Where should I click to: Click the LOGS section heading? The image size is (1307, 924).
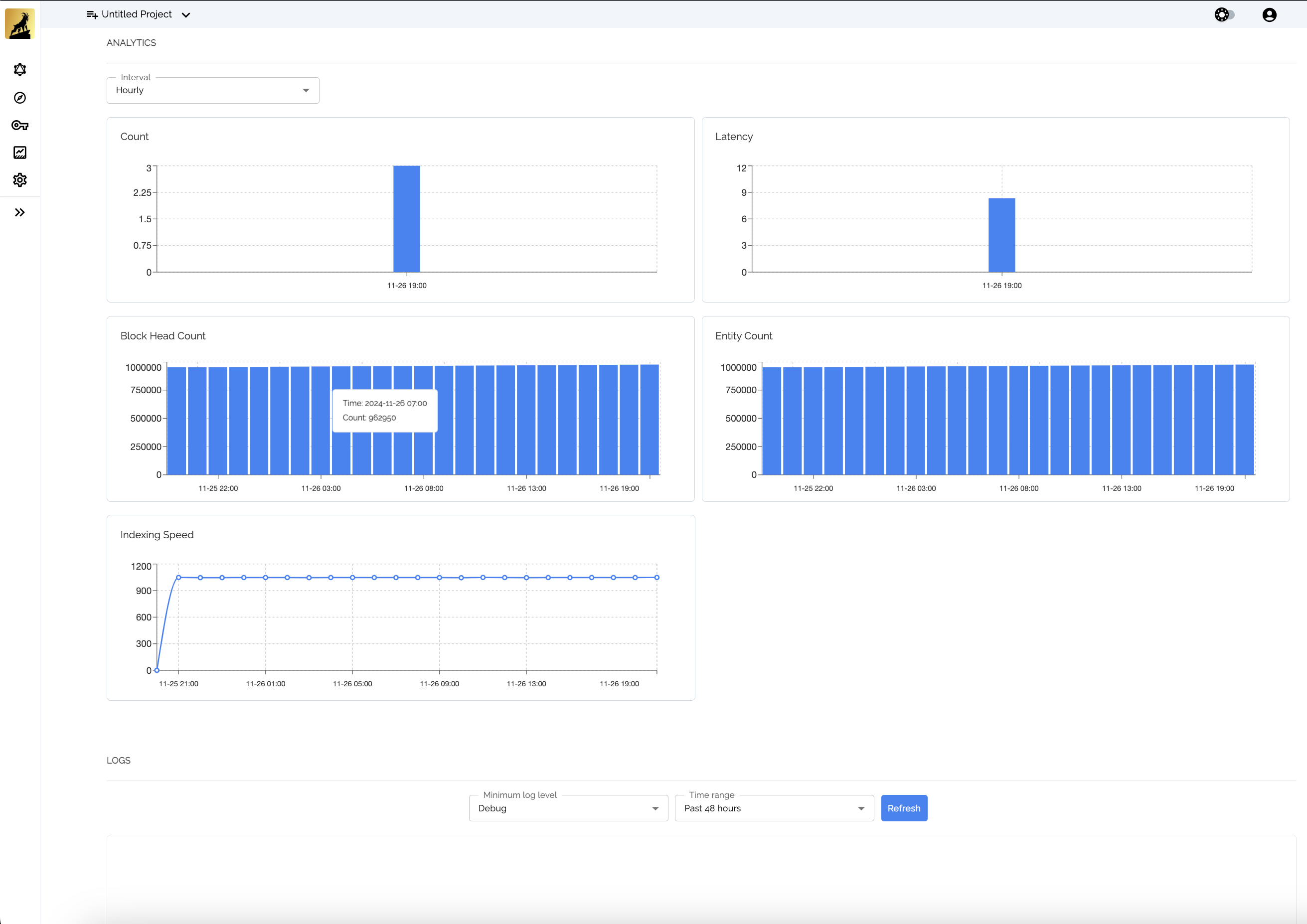(x=119, y=760)
